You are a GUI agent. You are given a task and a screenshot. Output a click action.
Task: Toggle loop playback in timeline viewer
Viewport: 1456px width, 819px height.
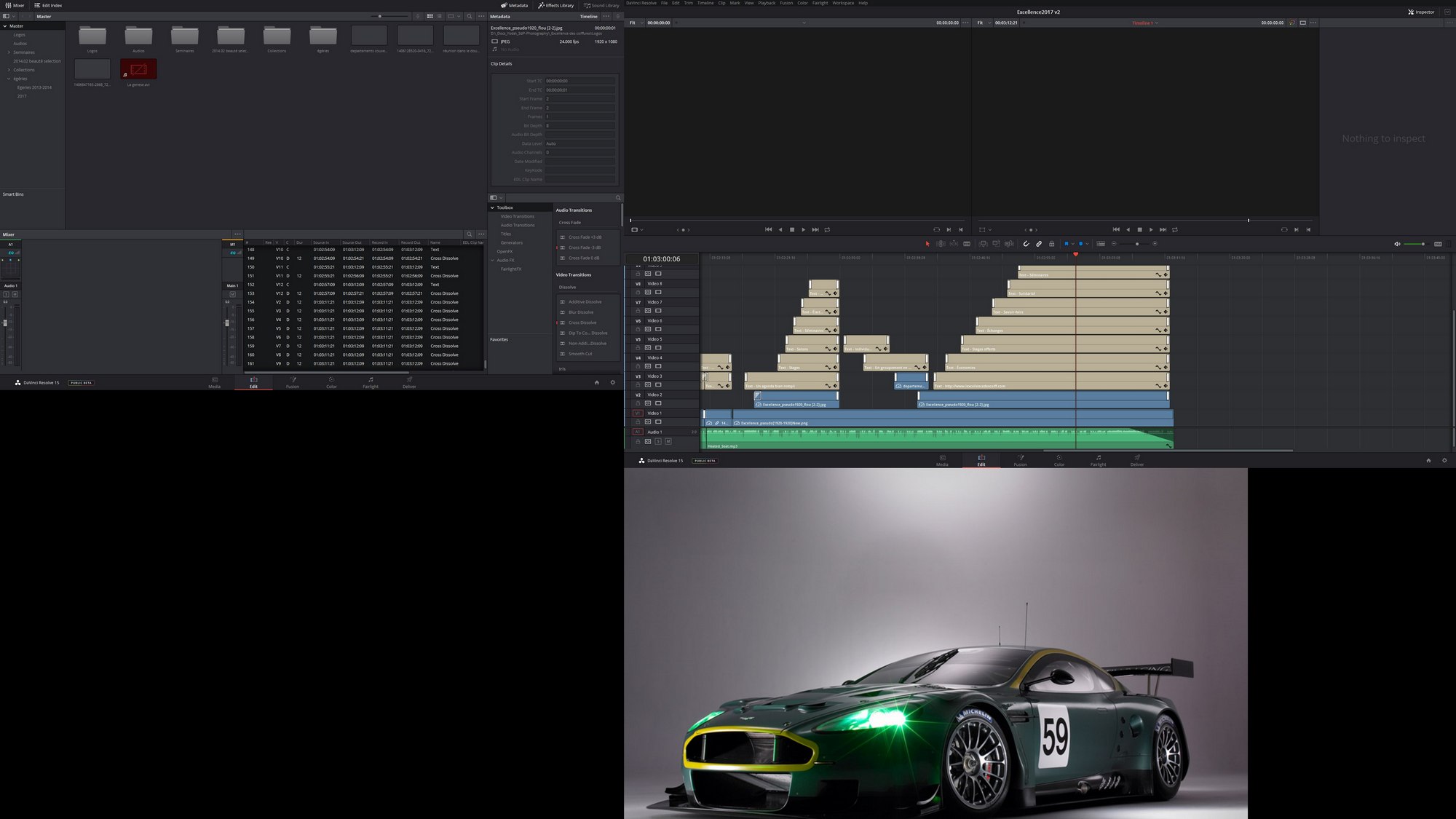tap(1174, 229)
